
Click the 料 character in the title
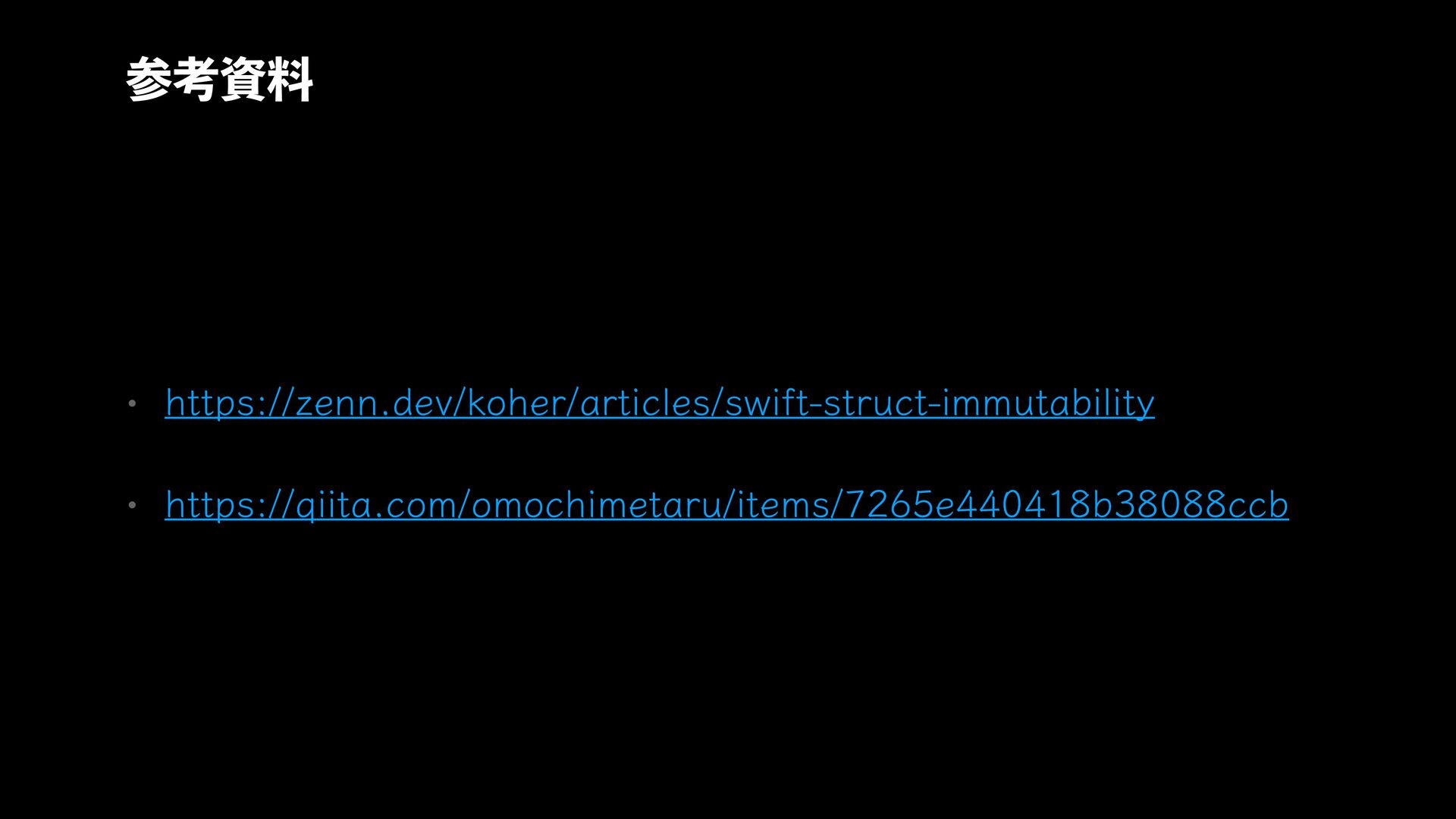(x=290, y=80)
